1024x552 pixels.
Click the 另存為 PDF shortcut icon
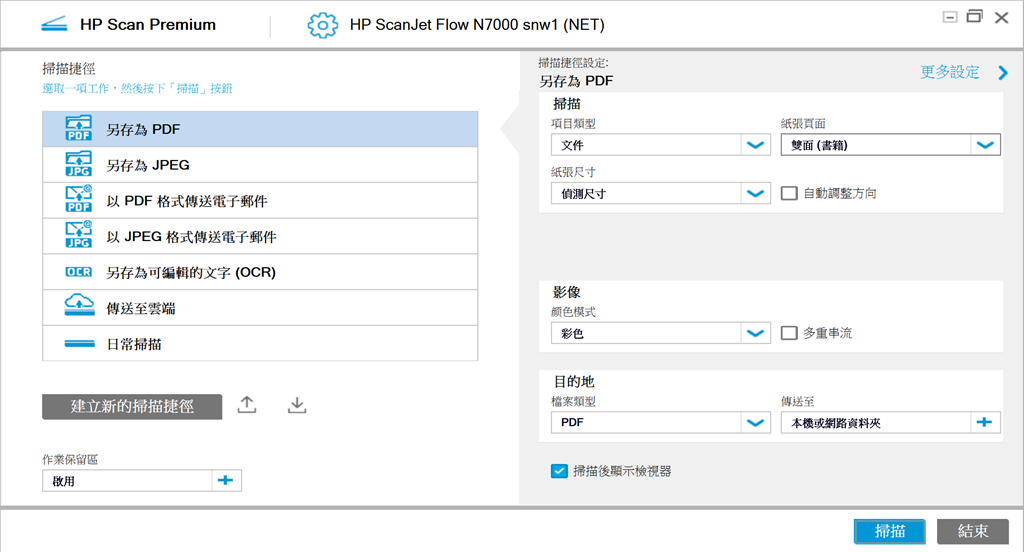[x=78, y=129]
